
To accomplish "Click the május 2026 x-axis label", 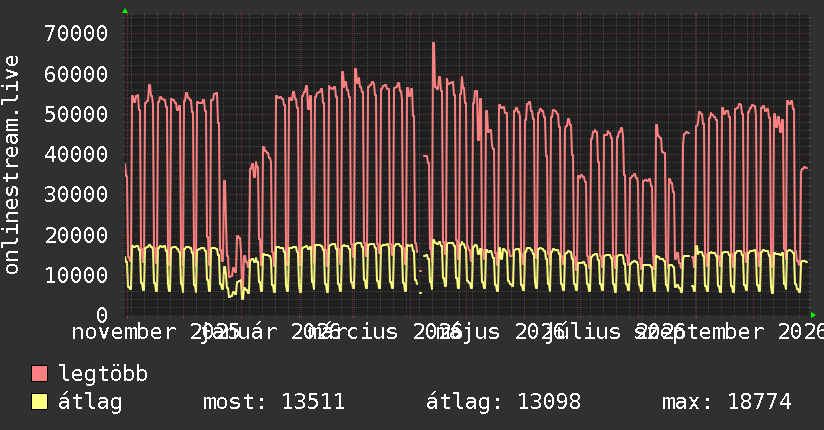I will [501, 332].
